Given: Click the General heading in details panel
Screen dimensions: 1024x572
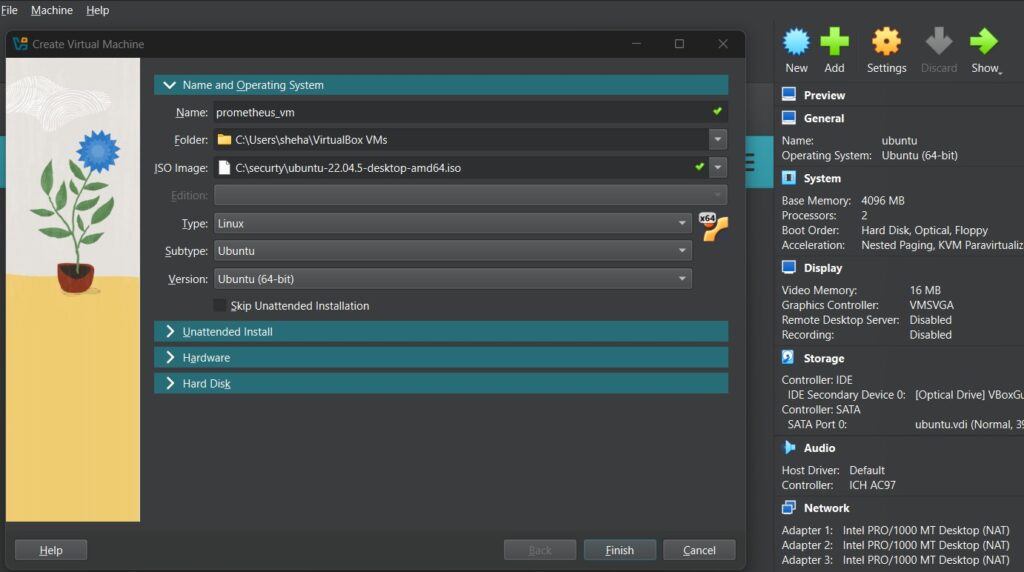Looking at the screenshot, I should [824, 118].
